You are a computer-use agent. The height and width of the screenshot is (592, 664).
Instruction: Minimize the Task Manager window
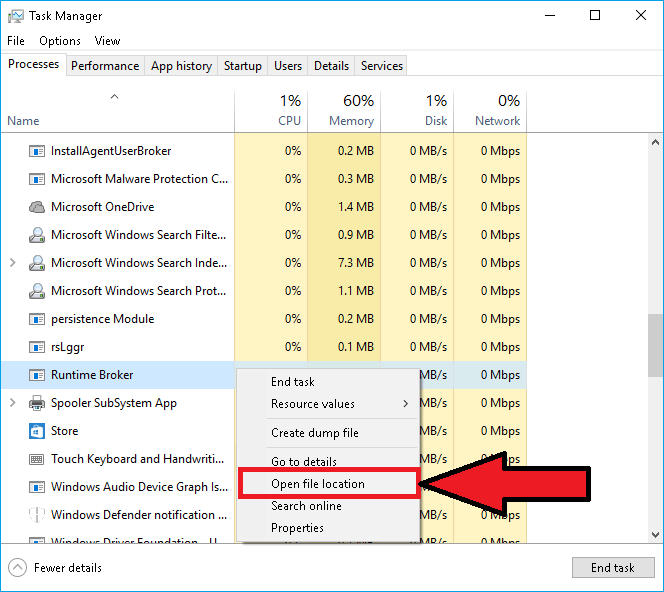550,16
